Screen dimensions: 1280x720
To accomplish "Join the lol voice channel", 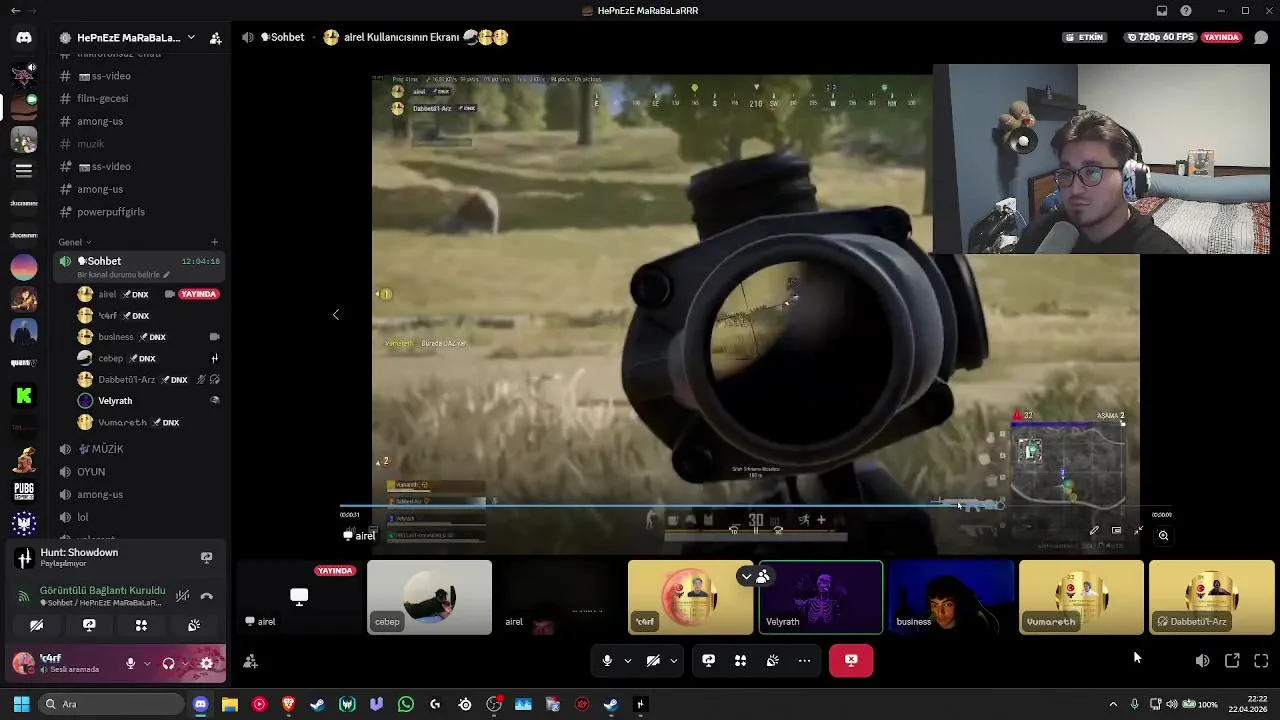I will (83, 517).
